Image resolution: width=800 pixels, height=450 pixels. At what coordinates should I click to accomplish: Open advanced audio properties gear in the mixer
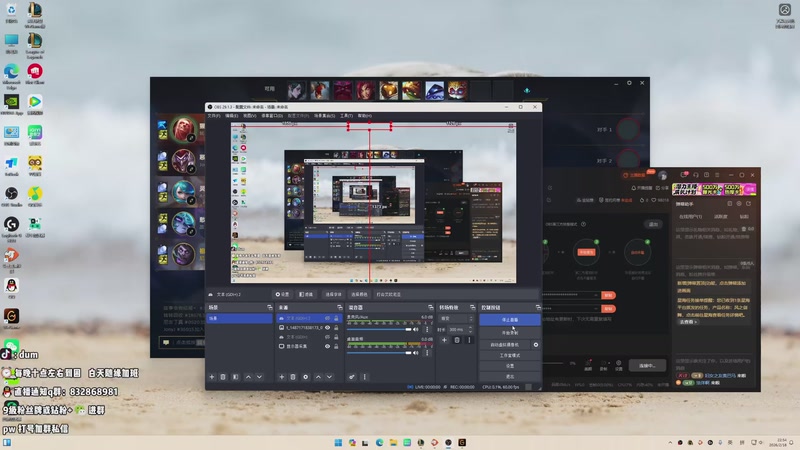[352, 377]
